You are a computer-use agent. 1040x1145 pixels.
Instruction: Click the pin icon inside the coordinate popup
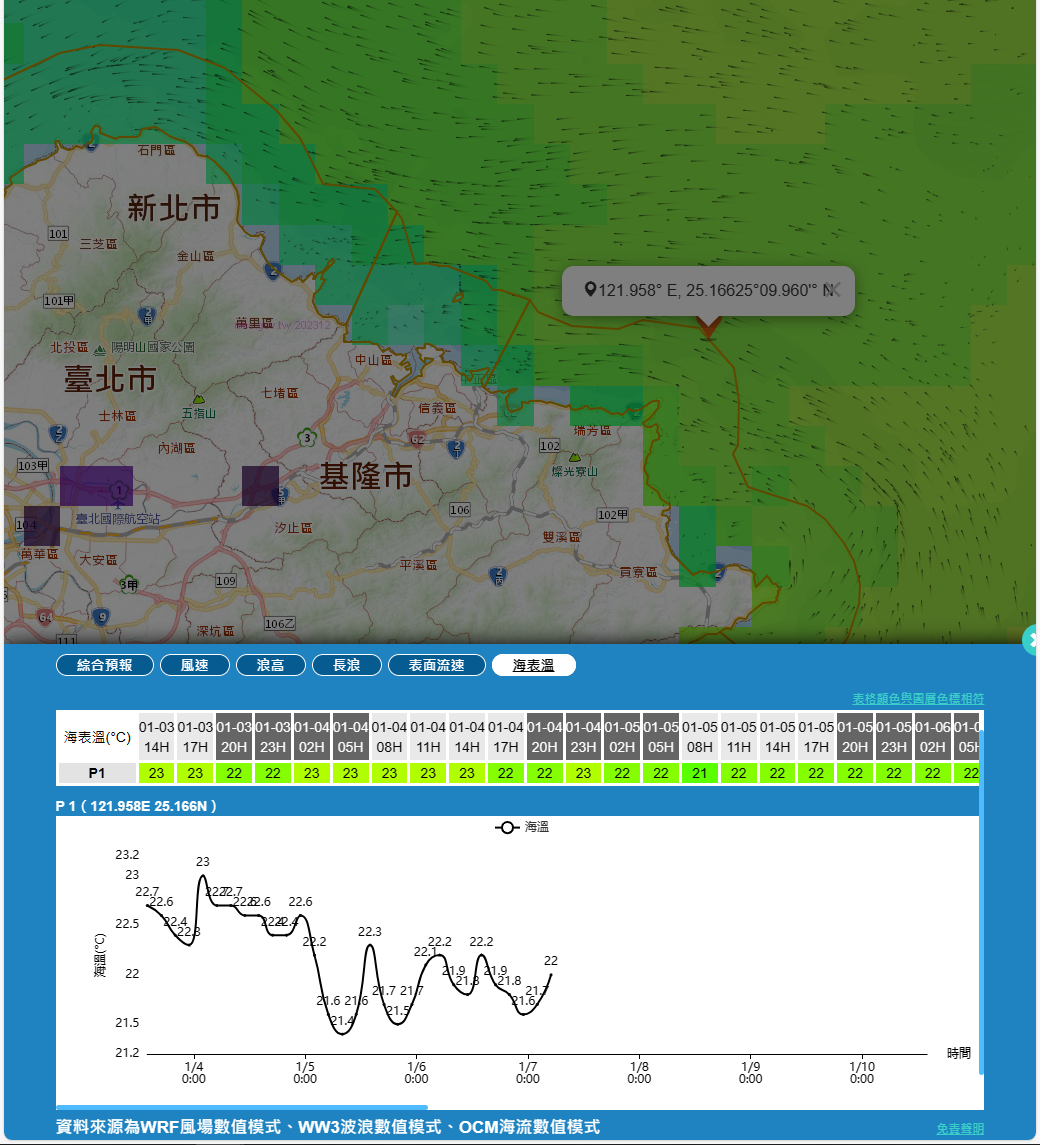point(590,290)
